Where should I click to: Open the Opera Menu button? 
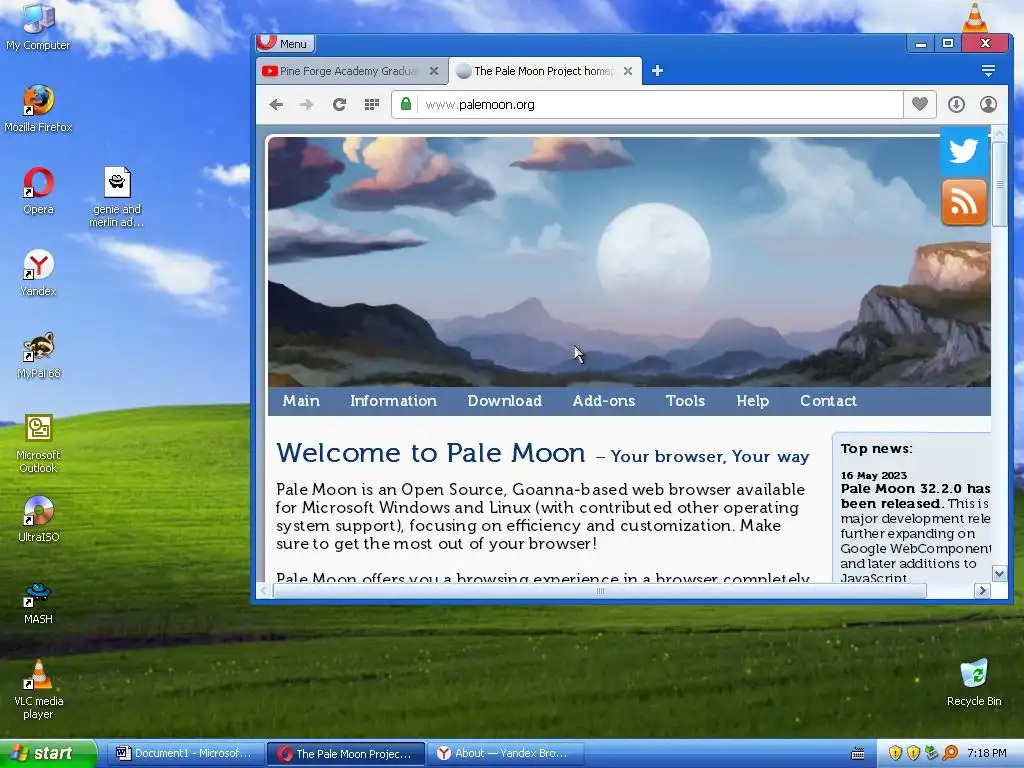[285, 43]
